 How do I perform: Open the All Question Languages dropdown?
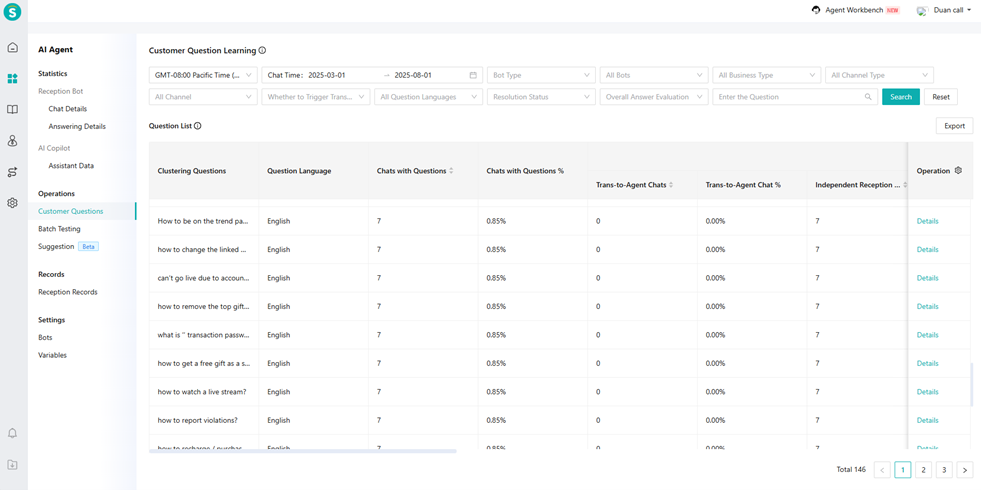tap(428, 97)
